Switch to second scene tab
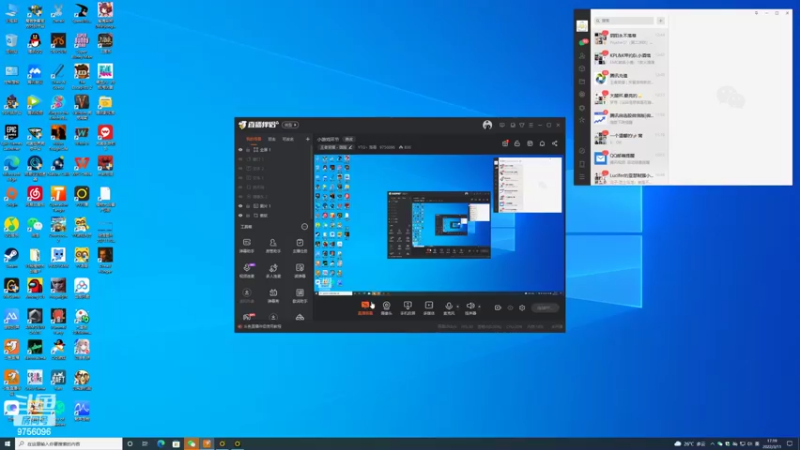 pyautogui.click(x=272, y=139)
